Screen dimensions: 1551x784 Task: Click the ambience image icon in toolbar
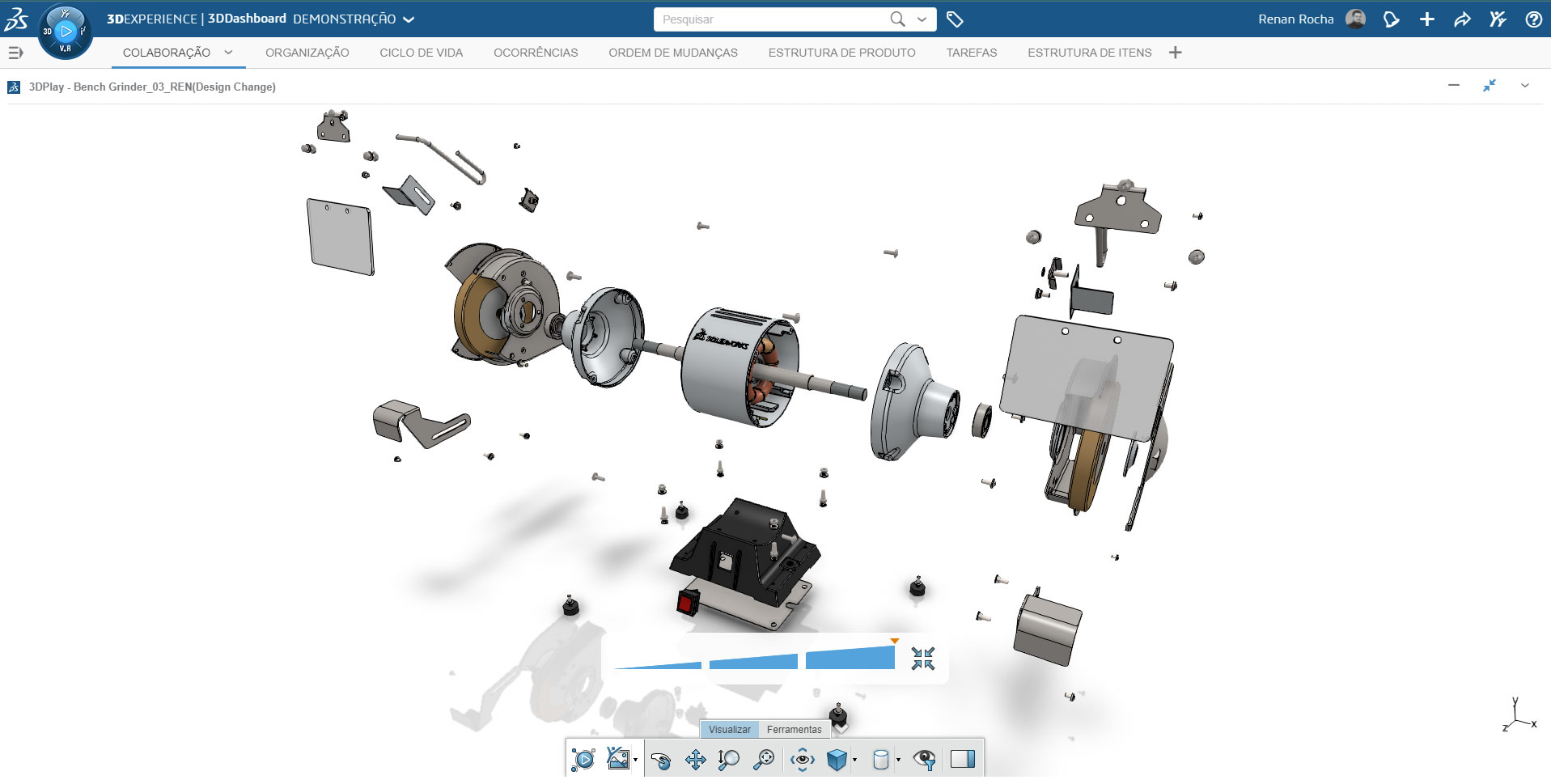(x=617, y=758)
